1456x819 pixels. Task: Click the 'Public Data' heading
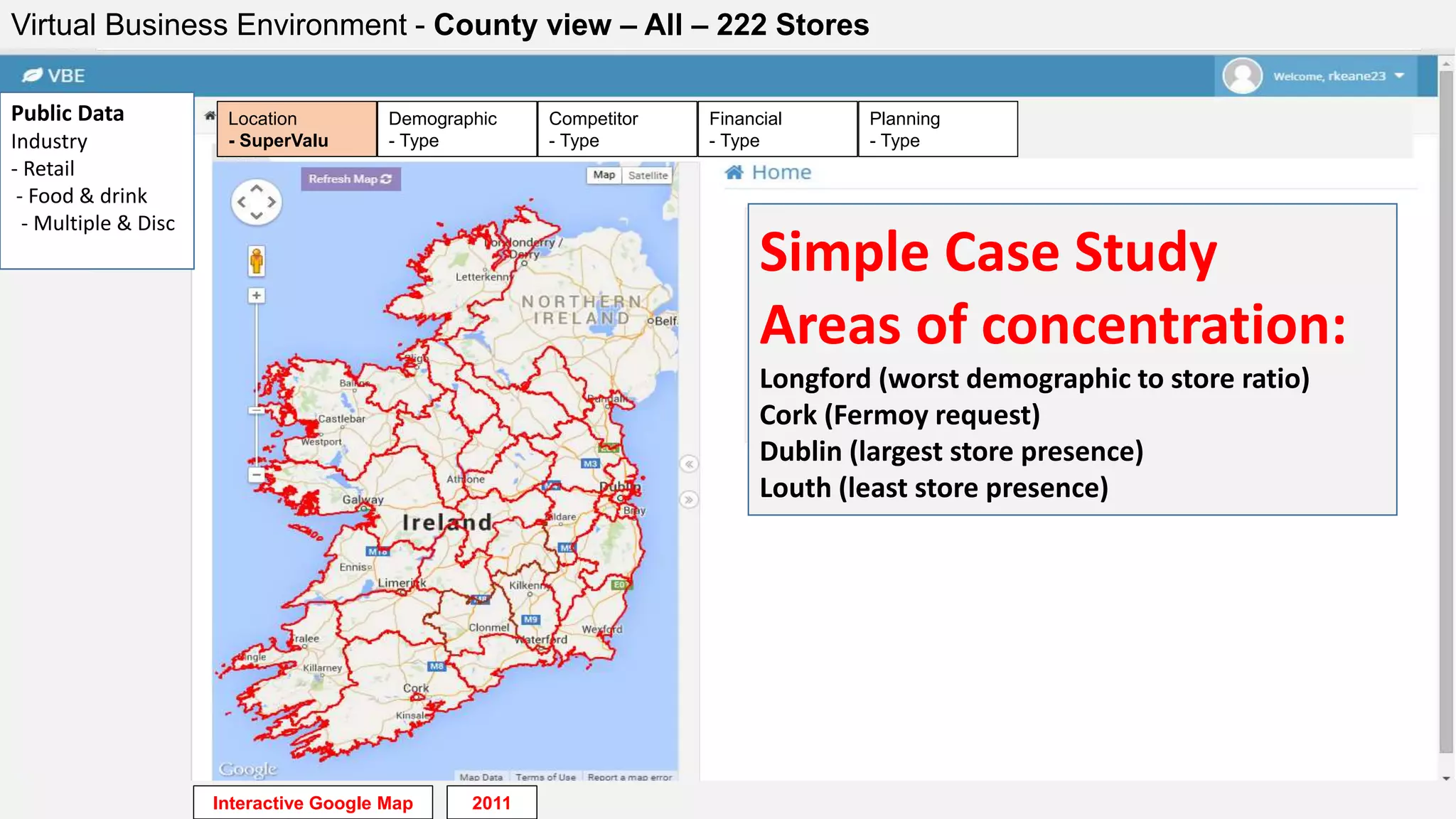(x=68, y=114)
